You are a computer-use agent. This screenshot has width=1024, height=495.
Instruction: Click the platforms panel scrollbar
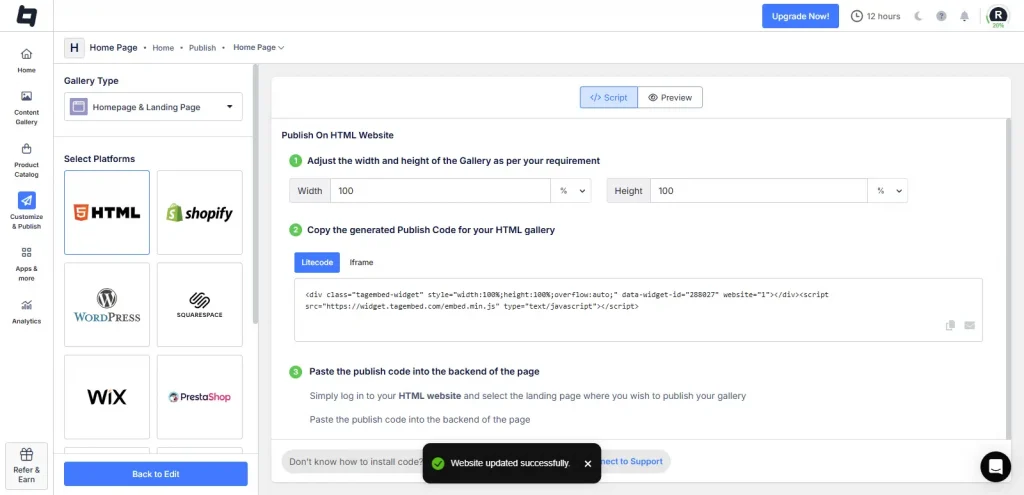[256, 195]
